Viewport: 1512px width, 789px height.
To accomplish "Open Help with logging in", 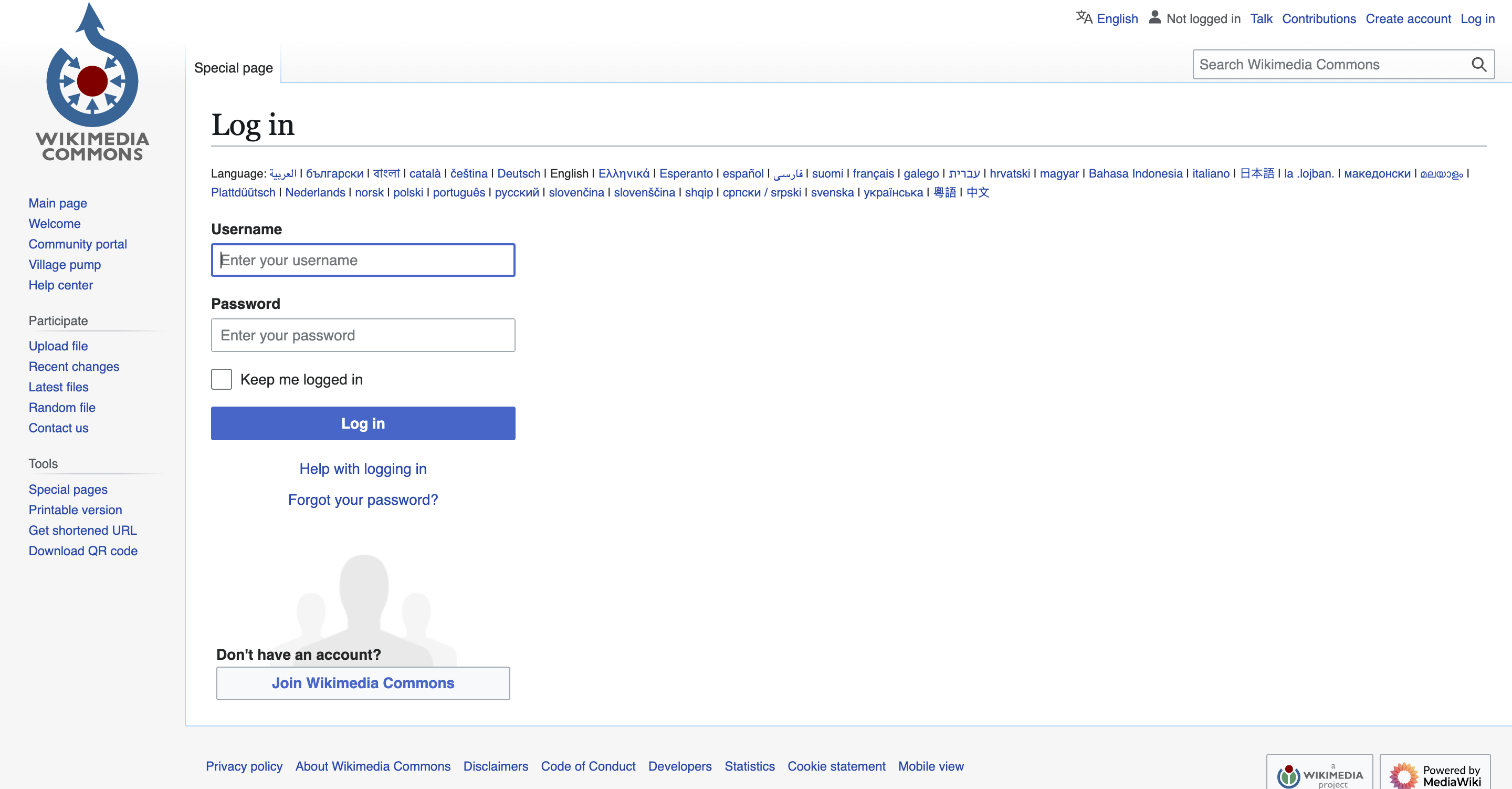I will 363,469.
